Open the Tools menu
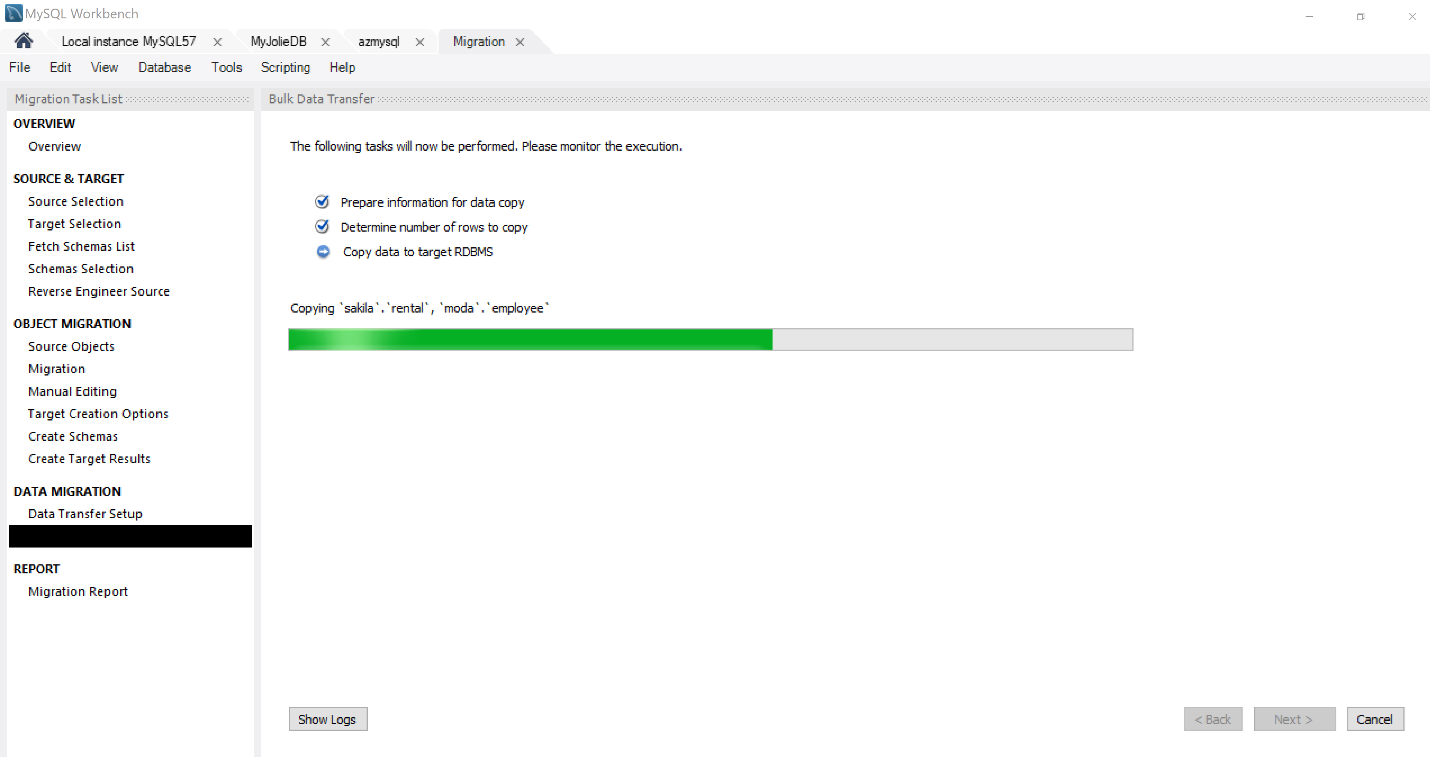 [x=227, y=67]
